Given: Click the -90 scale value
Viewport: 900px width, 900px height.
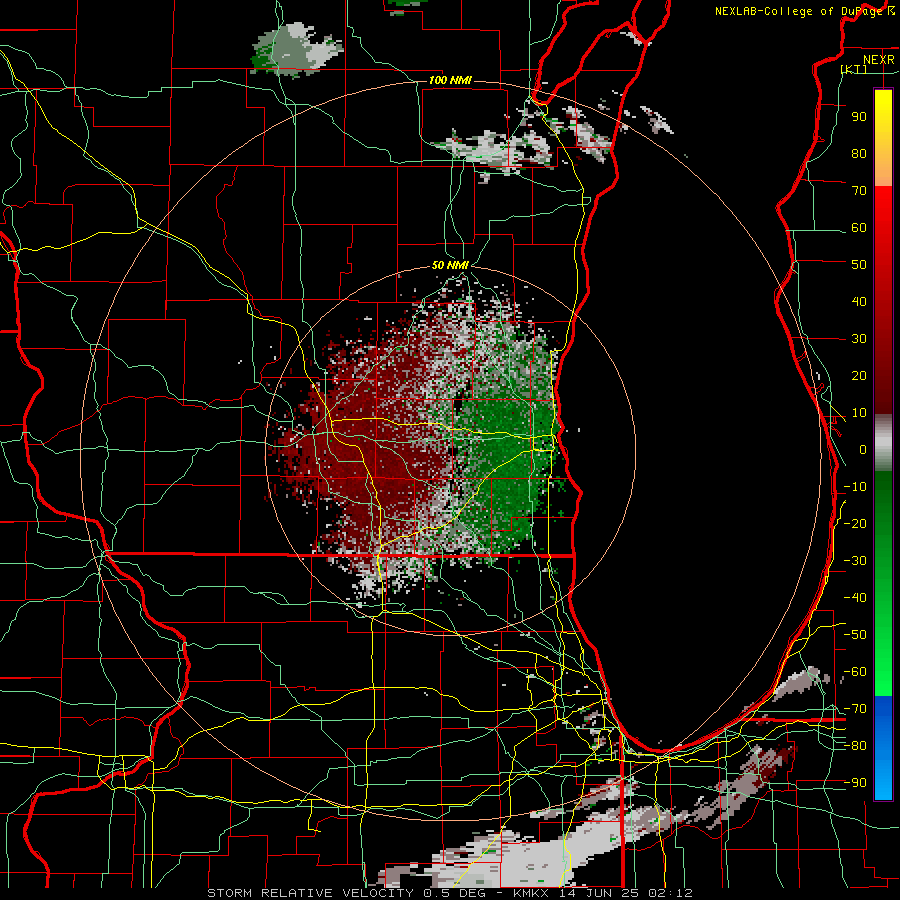Looking at the screenshot, I should point(855,783).
